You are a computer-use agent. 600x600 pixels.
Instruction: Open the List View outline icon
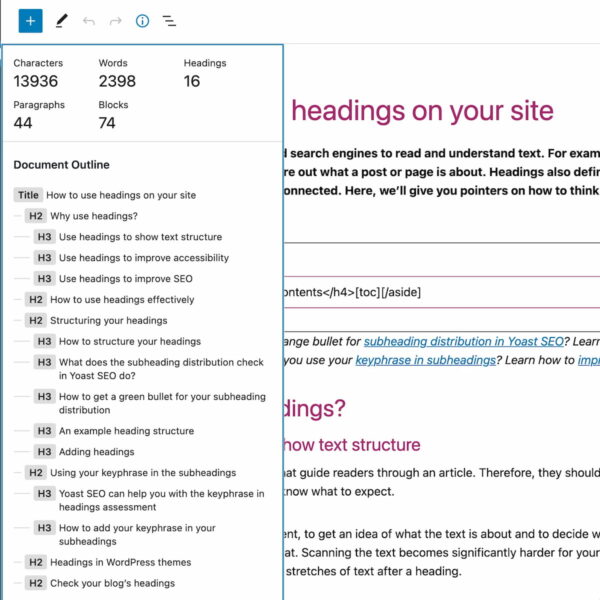point(169,21)
